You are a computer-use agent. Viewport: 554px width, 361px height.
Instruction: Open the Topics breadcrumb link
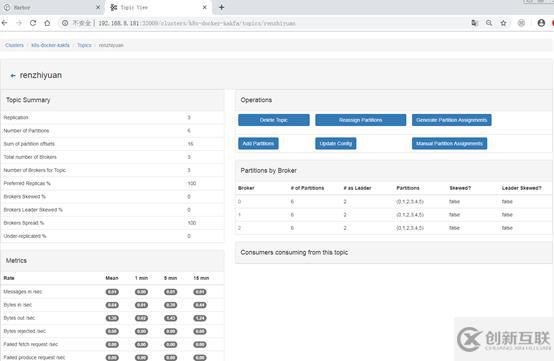point(84,45)
